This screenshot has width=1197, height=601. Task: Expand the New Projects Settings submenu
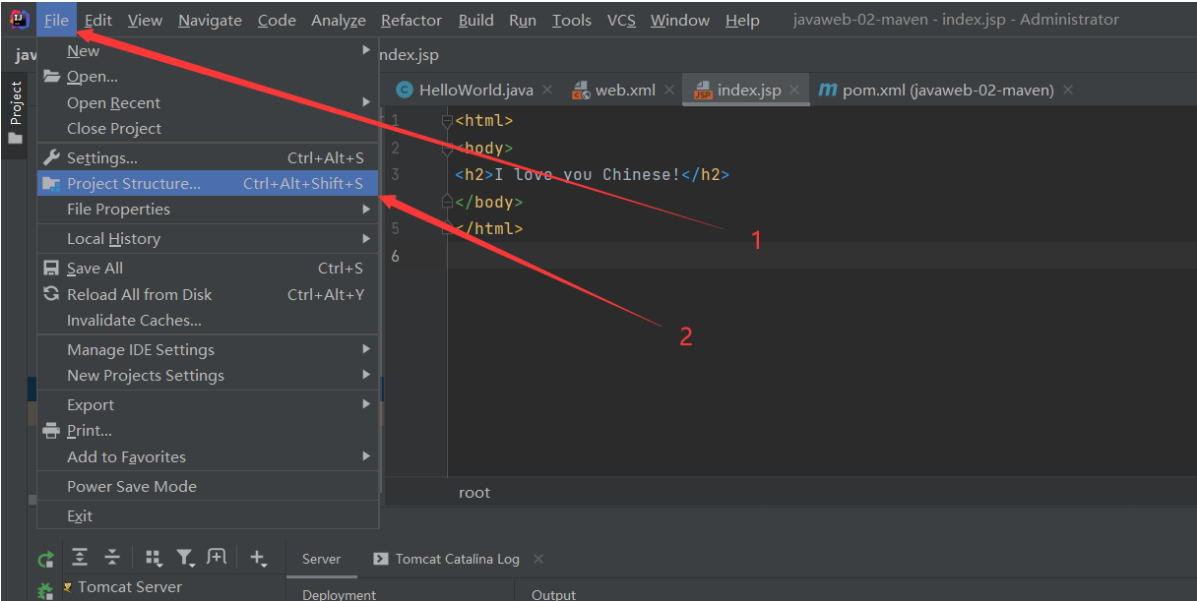208,375
